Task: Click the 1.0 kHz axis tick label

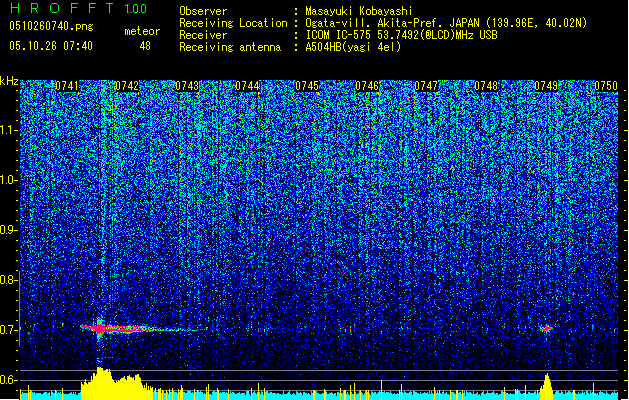Action: (8, 180)
